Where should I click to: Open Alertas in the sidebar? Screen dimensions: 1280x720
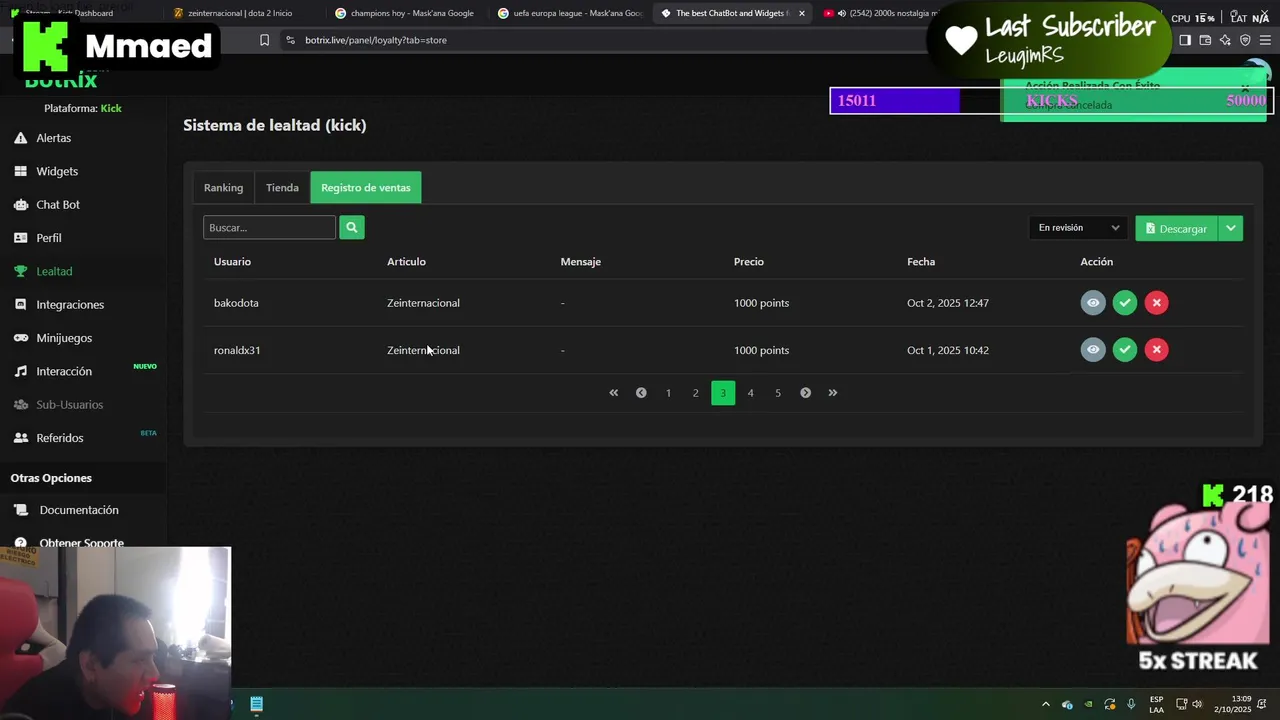(53, 138)
